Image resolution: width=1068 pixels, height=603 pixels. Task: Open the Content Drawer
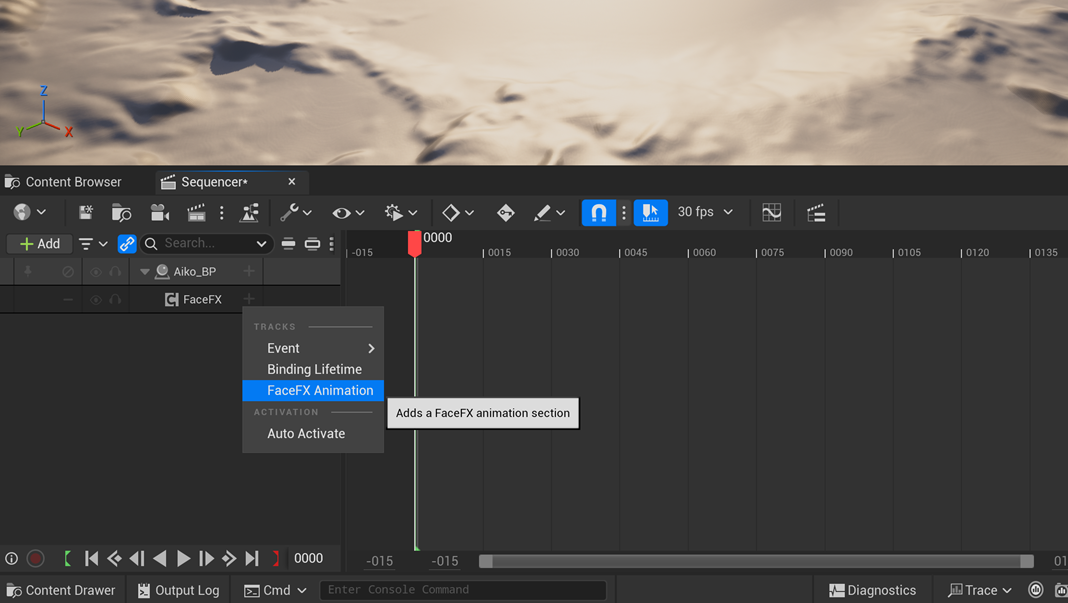[61, 590]
